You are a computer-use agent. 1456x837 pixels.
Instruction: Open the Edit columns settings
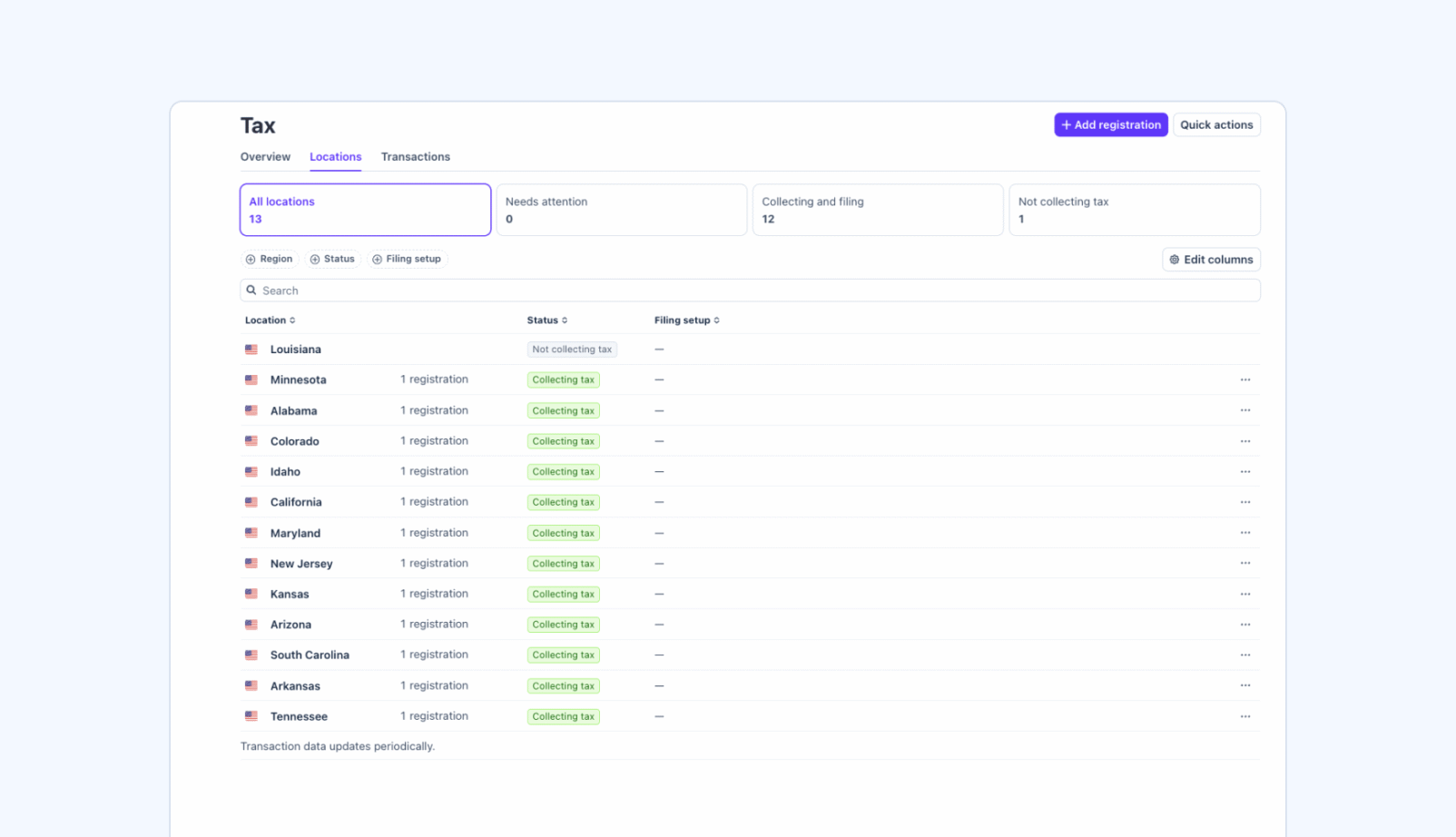click(1211, 260)
